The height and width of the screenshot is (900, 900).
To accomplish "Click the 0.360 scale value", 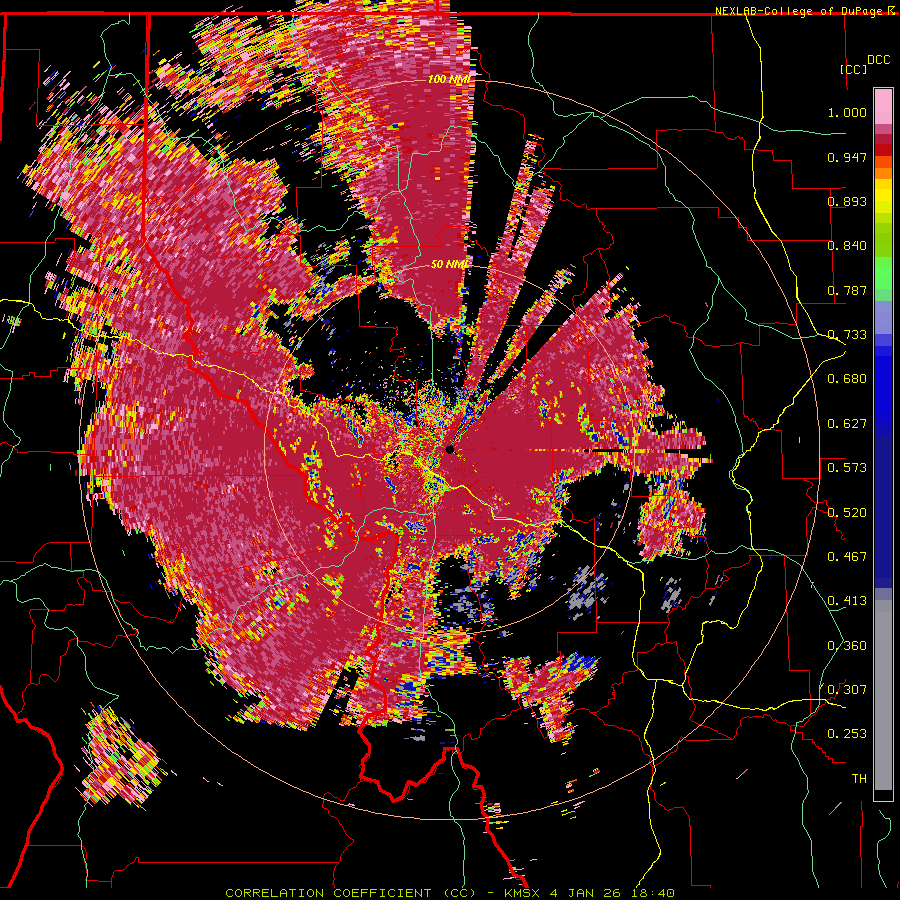I will coord(847,646).
